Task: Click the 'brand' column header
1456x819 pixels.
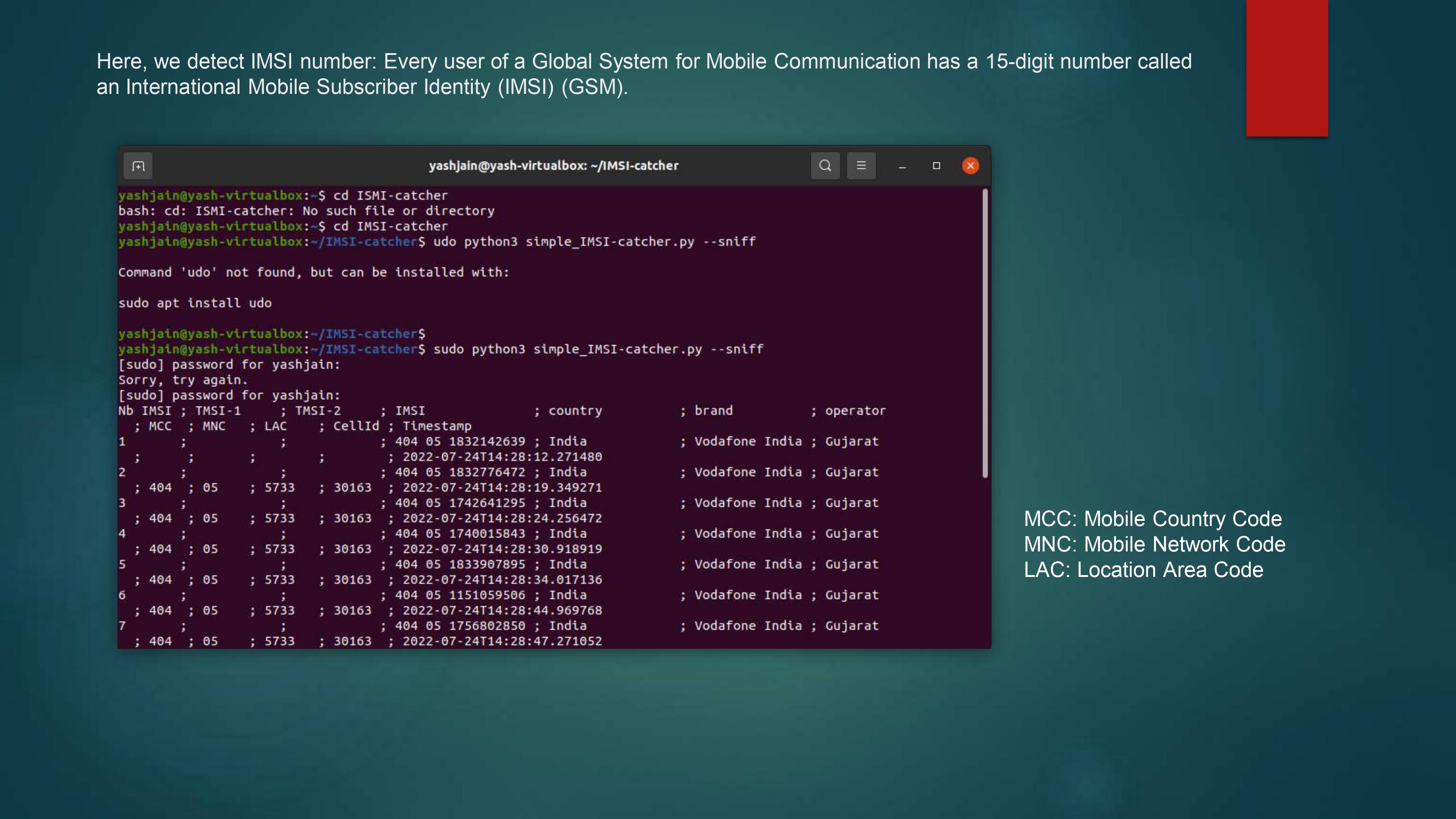Action: (713, 410)
